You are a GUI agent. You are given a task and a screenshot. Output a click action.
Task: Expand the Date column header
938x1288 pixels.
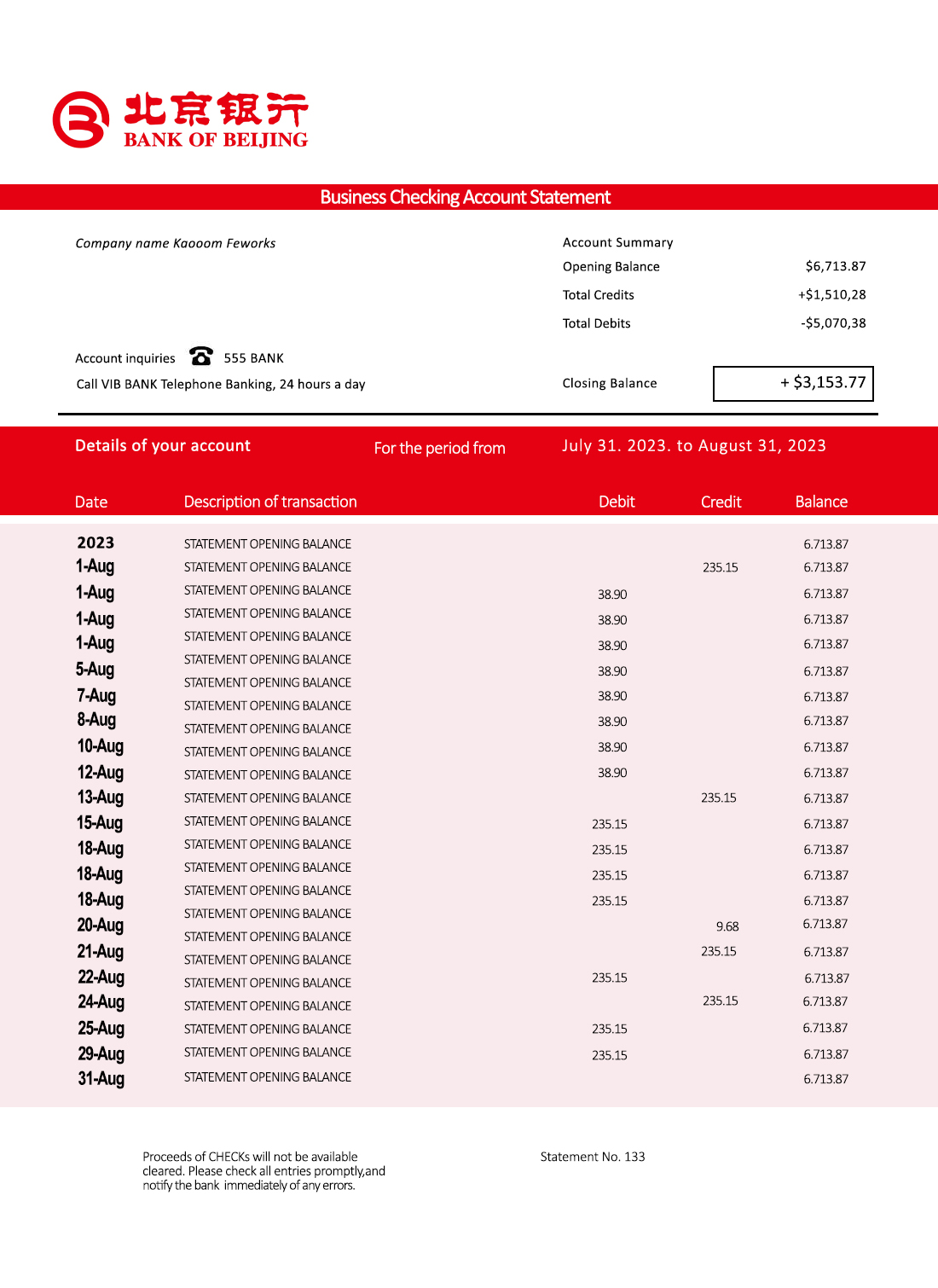point(90,502)
